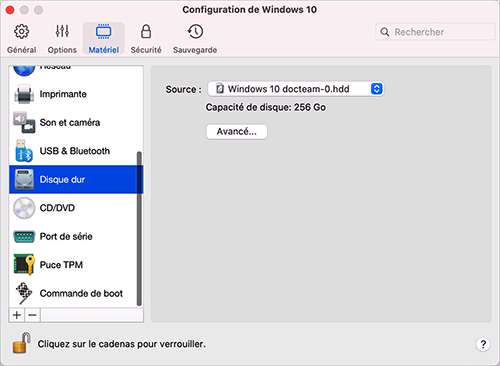Screen dimensions: 500x366
Task: Open the Source disk dropdown
Action: 295,89
